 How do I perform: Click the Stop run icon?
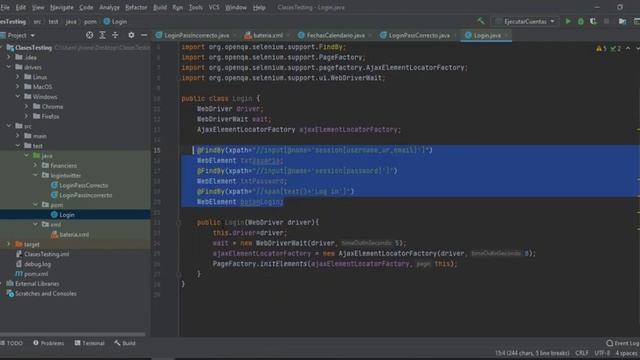[x=607, y=21]
